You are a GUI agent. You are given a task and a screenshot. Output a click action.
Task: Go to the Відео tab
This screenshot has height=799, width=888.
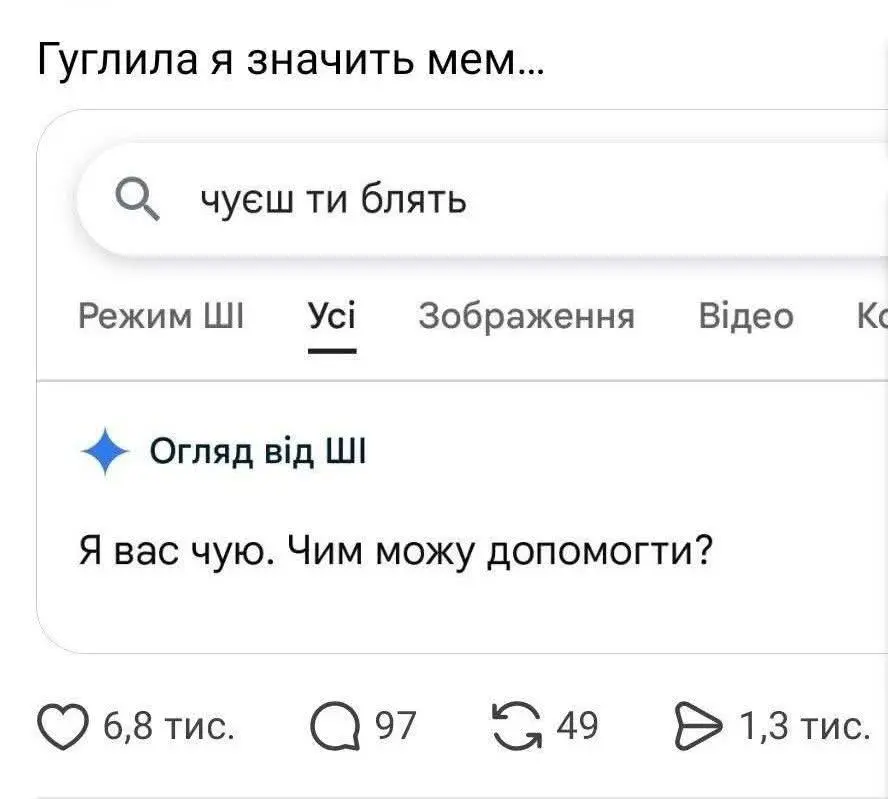click(x=746, y=316)
